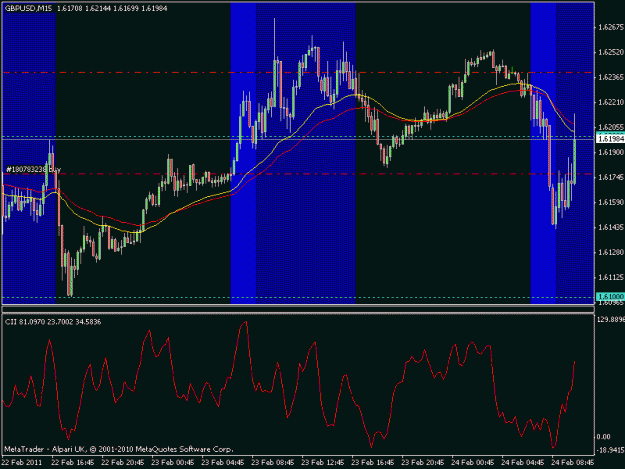This screenshot has width=625, height=469.
Task: Click the cyan 1.61000 price tag
Action: (610, 297)
